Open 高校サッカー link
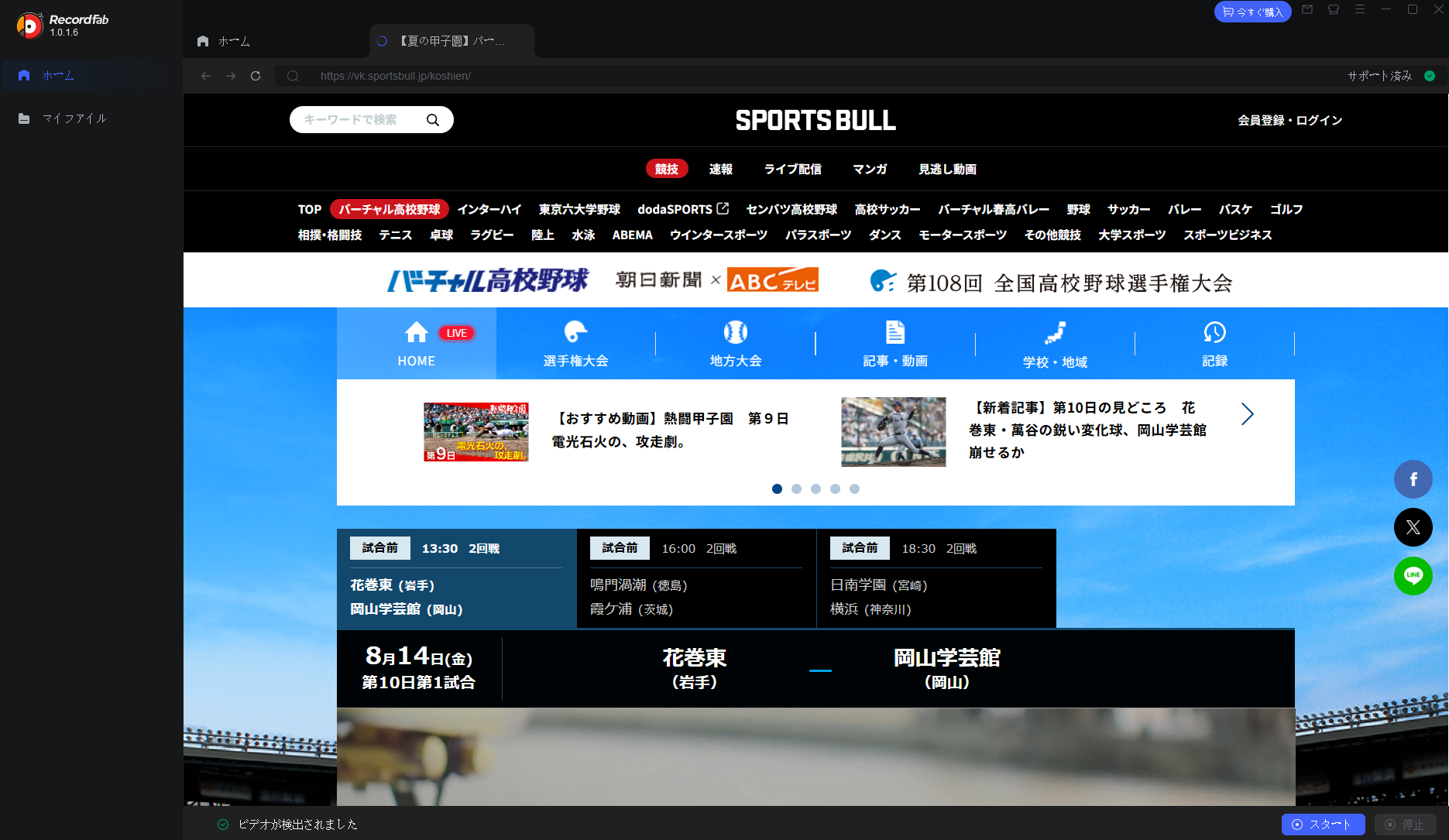1449x840 pixels. pyautogui.click(x=888, y=209)
